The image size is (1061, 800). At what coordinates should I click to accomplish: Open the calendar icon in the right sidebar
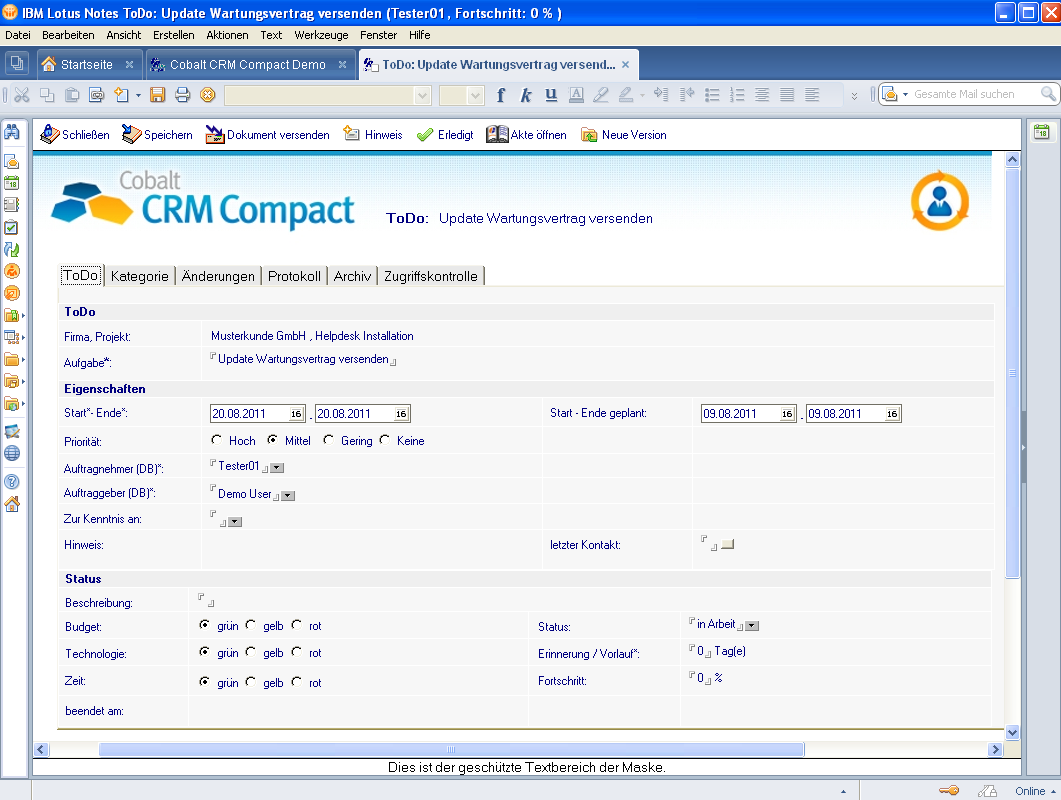tap(1041, 133)
